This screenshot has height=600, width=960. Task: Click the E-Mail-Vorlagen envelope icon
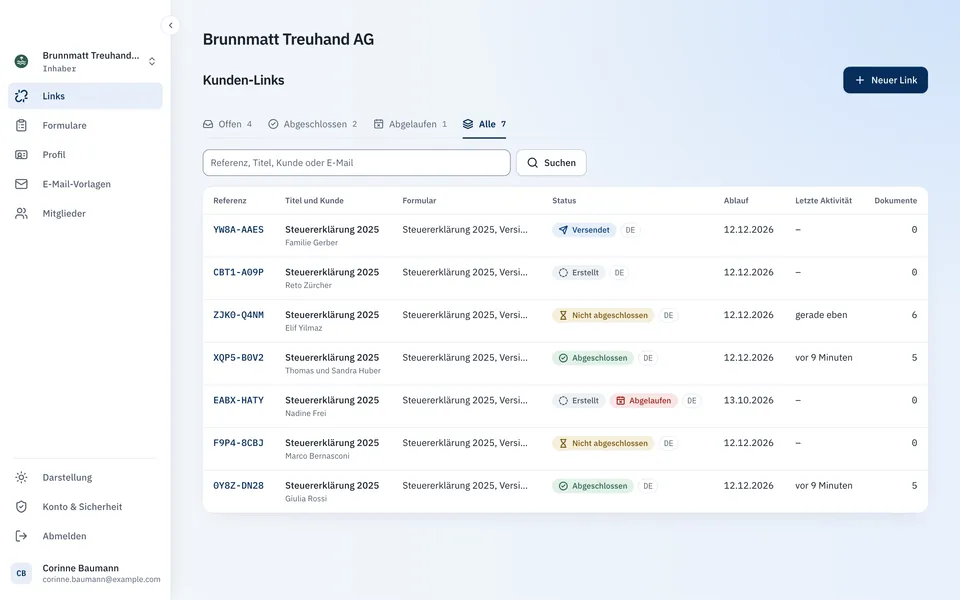coord(21,184)
